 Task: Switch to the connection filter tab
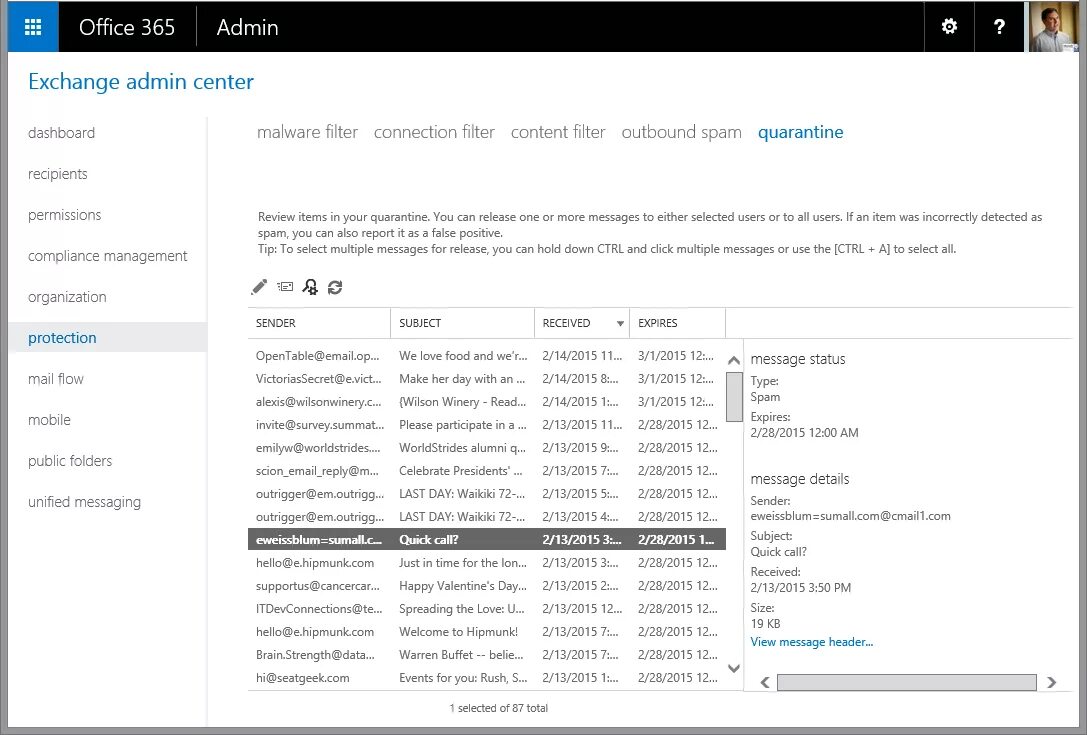434,132
